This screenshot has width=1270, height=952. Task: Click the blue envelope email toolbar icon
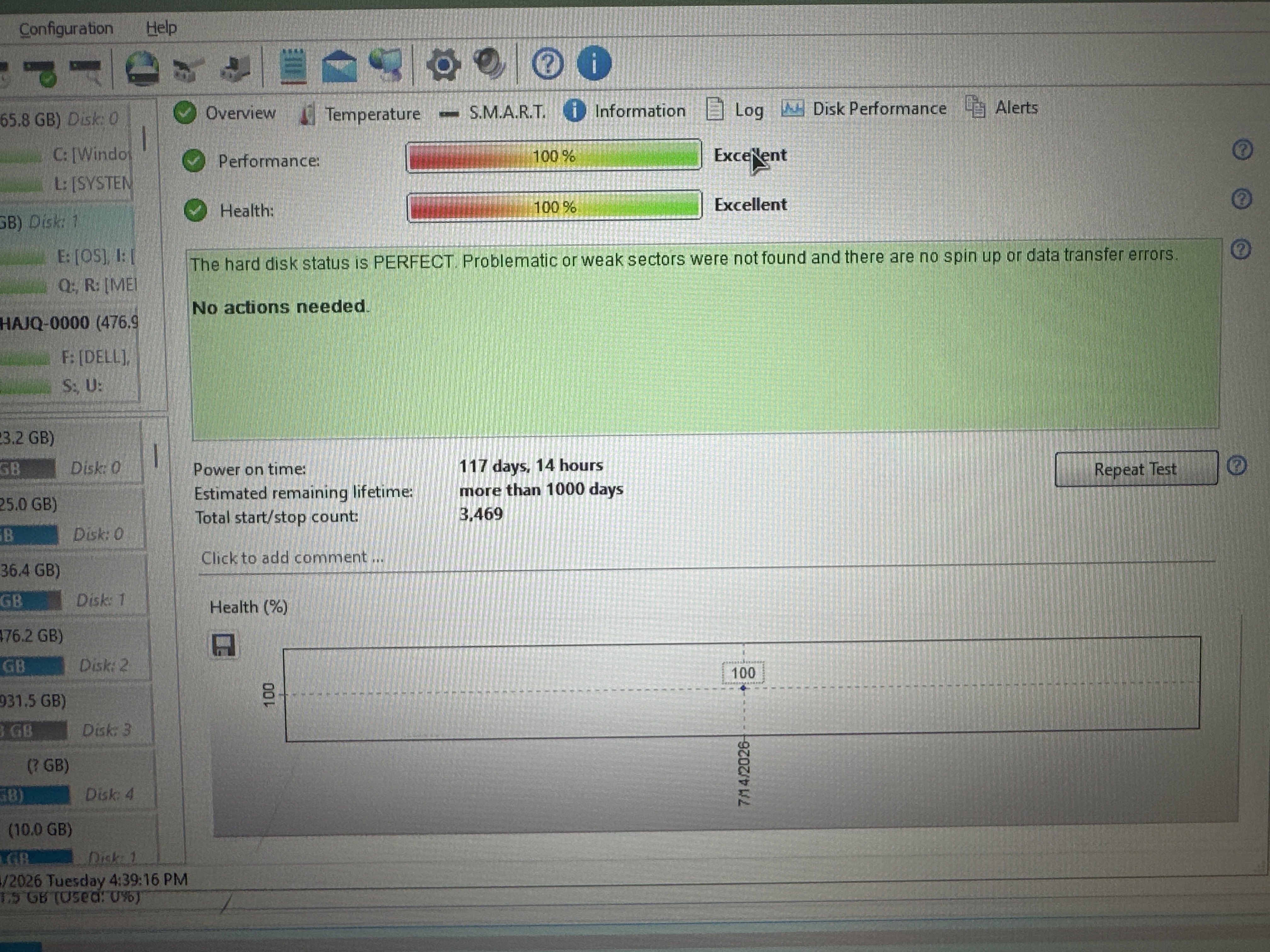tap(339, 66)
